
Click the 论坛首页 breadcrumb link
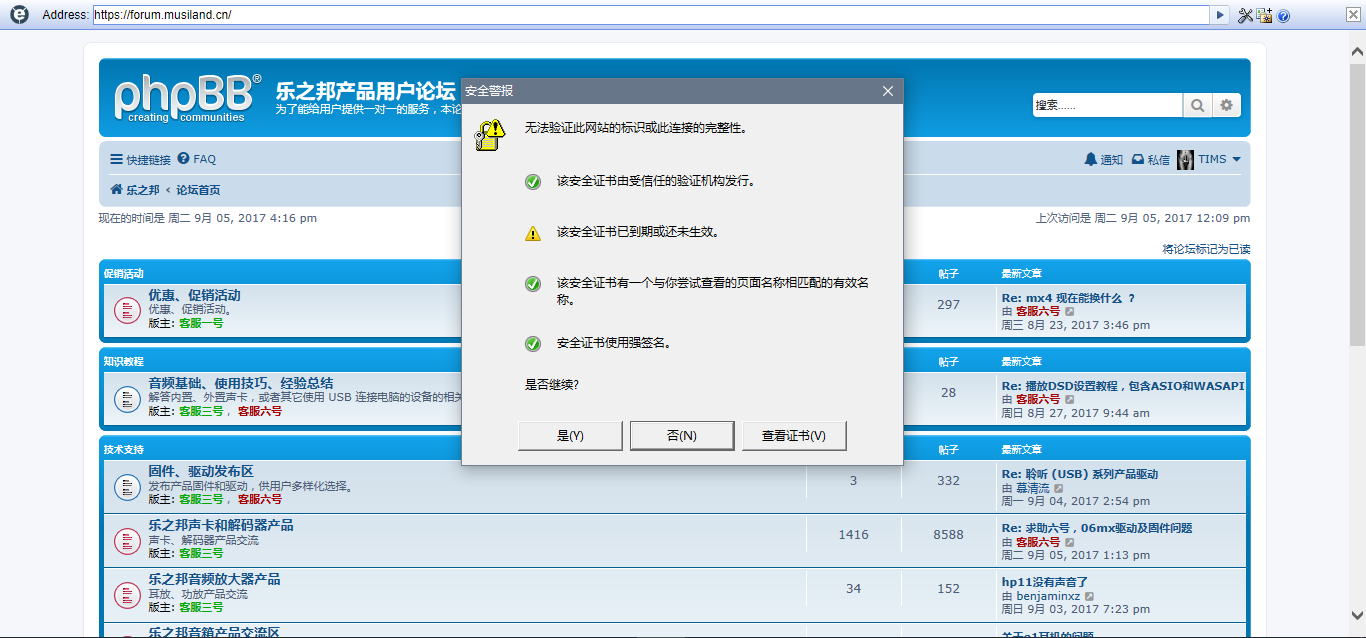tap(198, 190)
